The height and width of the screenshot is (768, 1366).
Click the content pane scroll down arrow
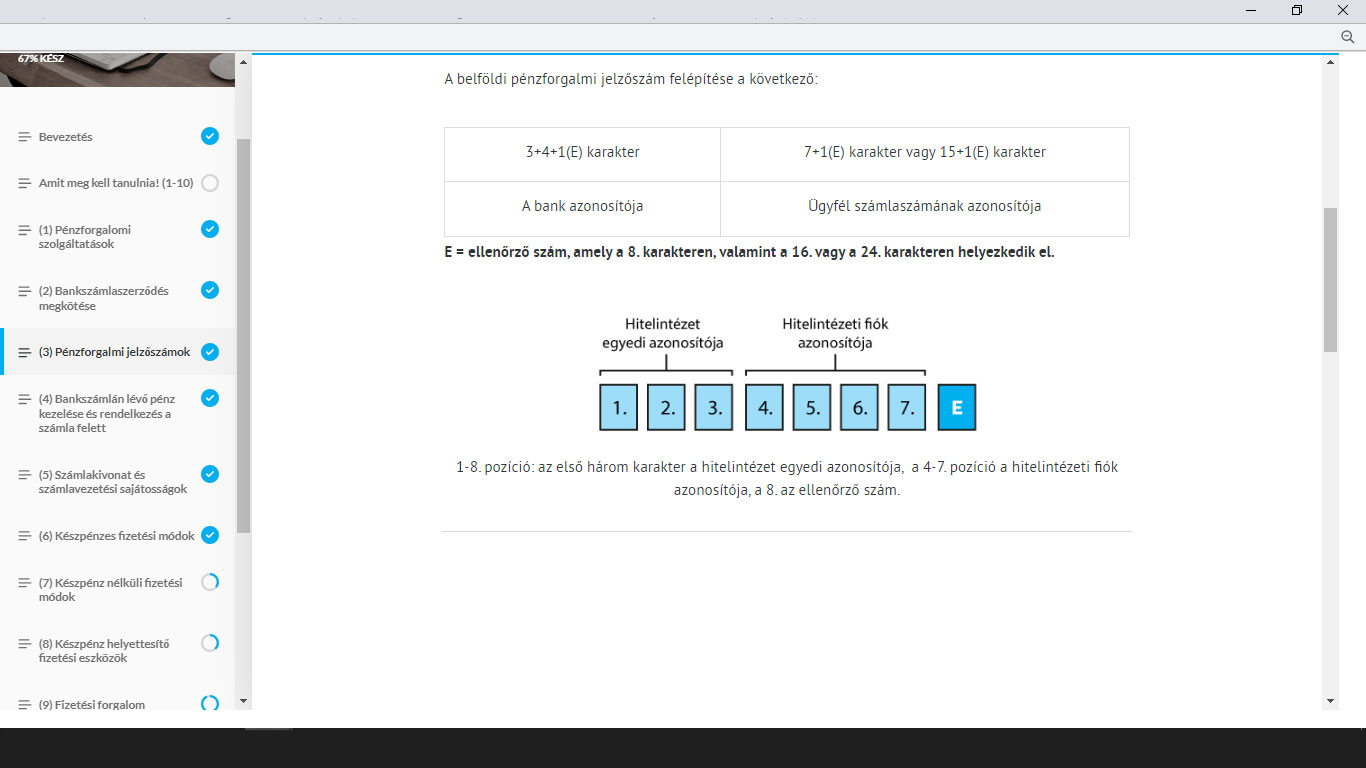click(1330, 701)
